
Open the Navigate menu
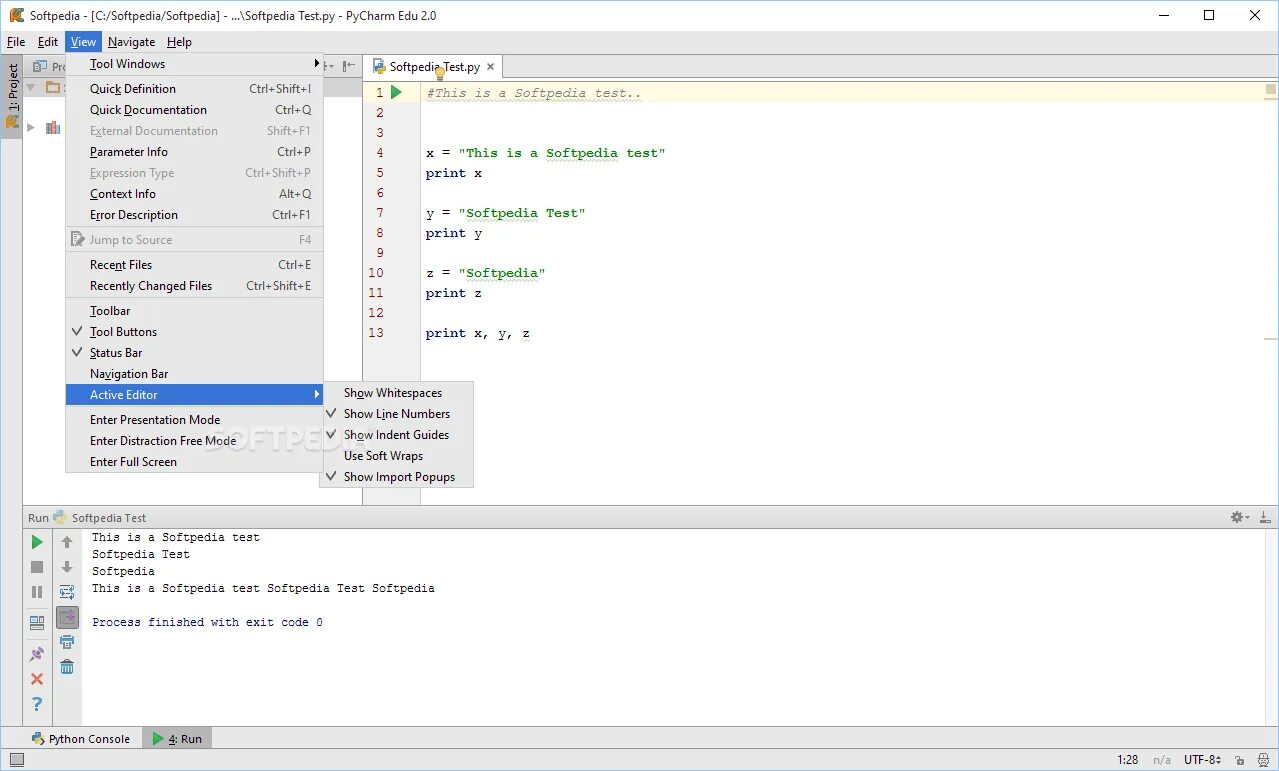tap(132, 42)
